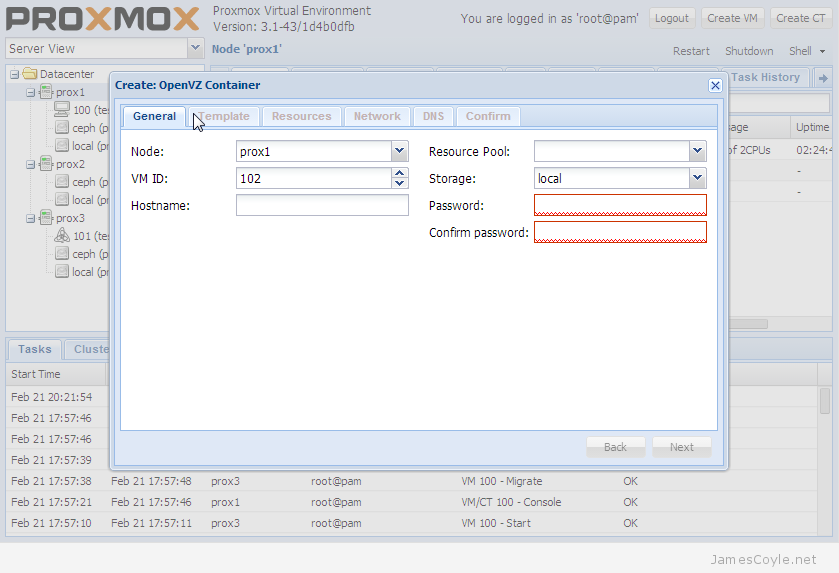
Task: Select the General tab
Action: [x=154, y=116]
